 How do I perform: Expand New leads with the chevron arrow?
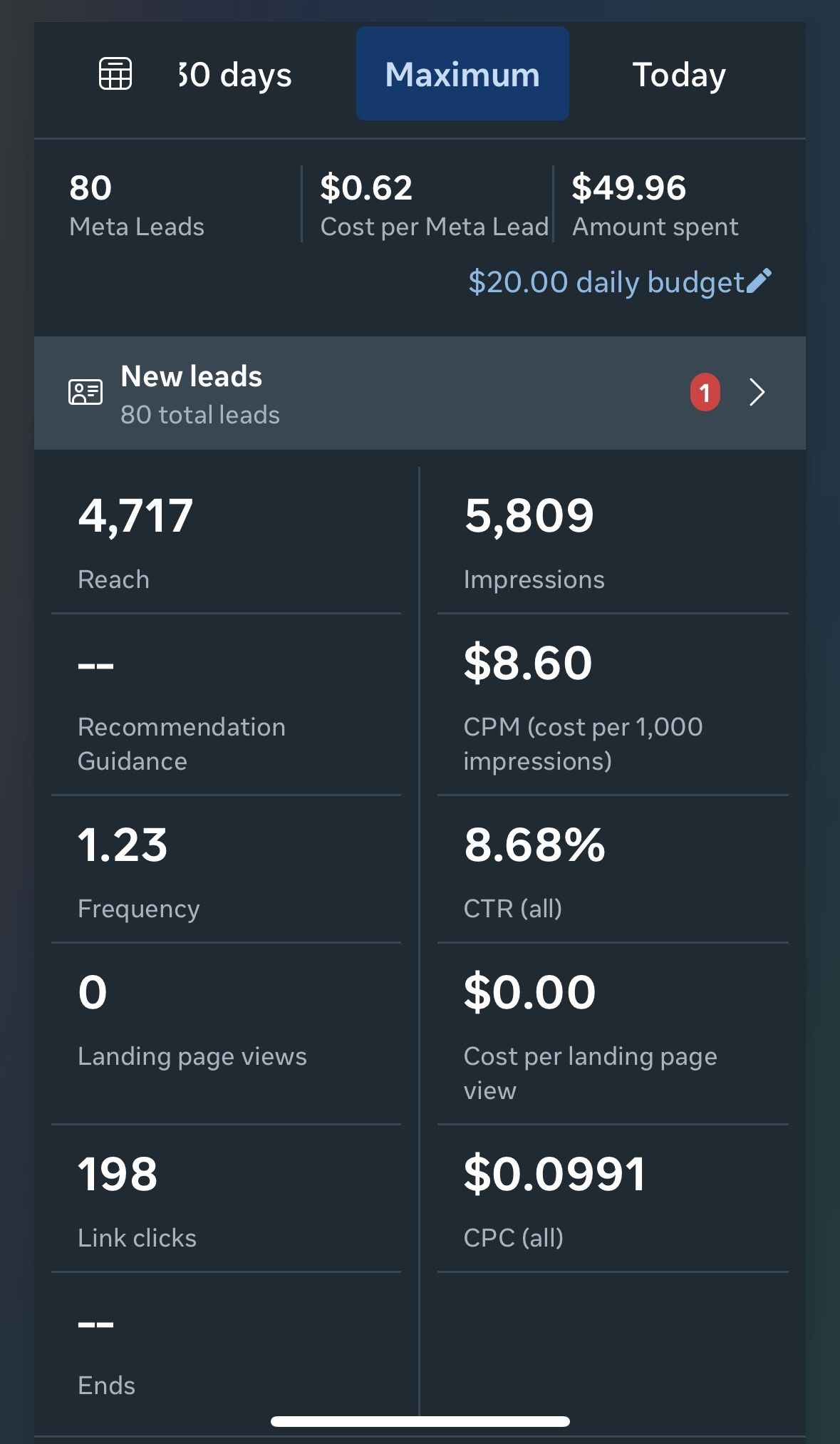click(x=757, y=393)
